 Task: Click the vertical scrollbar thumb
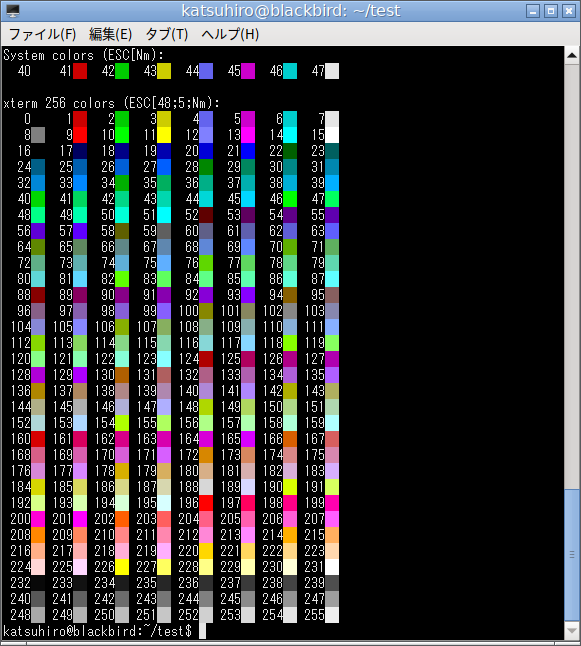point(572,555)
